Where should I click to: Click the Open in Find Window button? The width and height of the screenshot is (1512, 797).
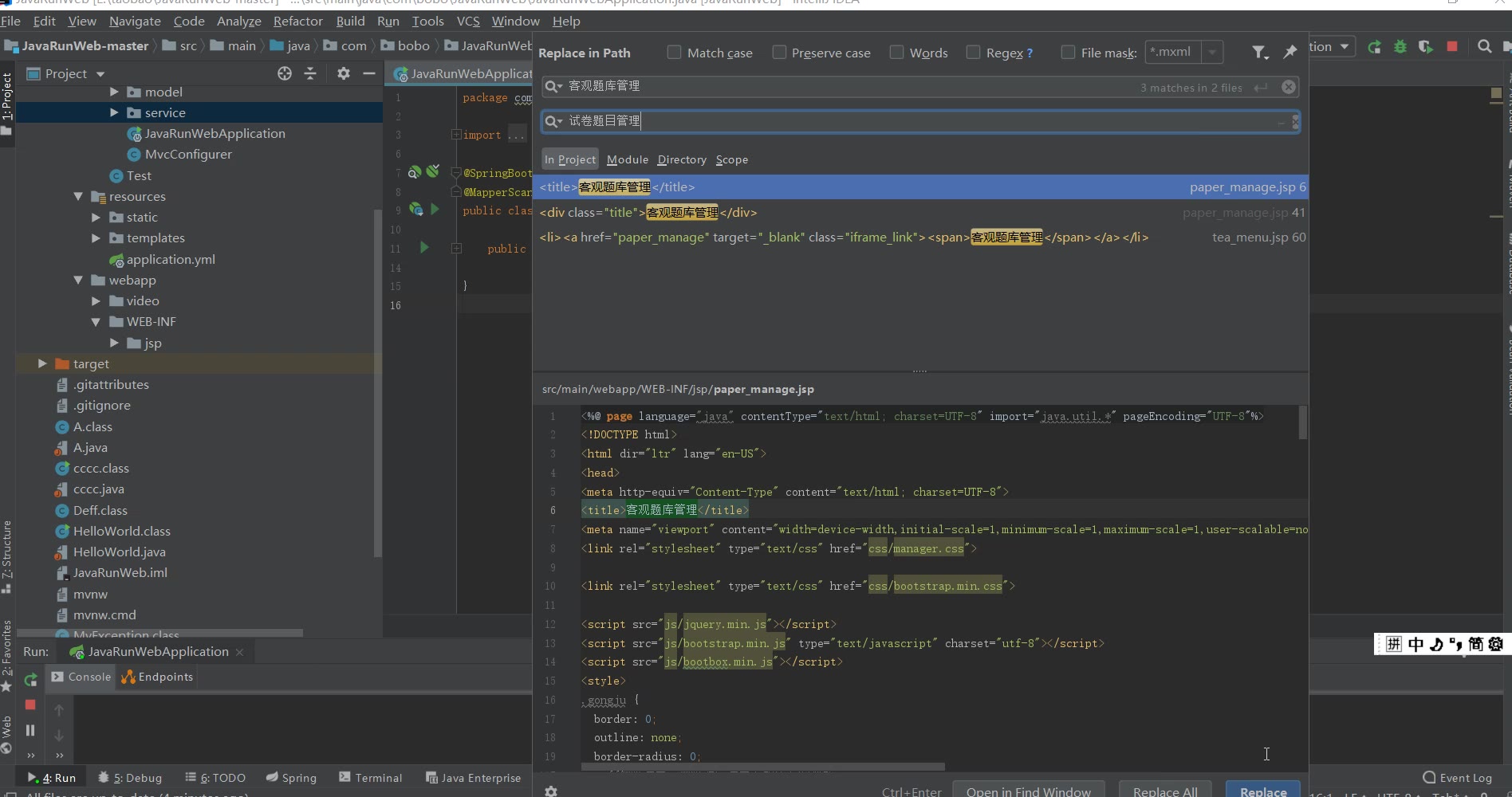1028,791
